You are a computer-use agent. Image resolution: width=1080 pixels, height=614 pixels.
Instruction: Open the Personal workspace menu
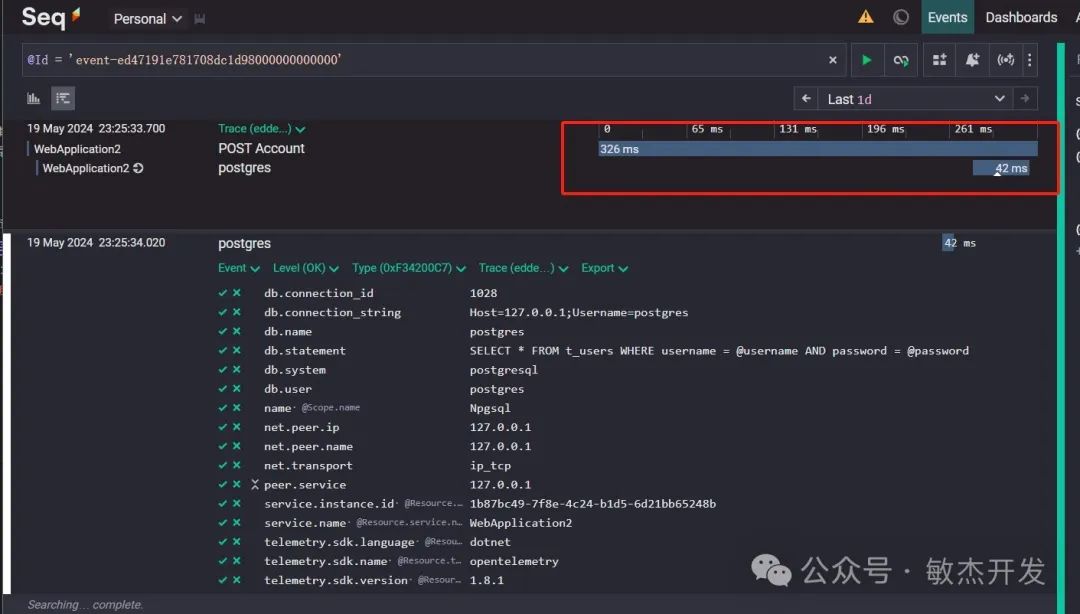click(146, 18)
